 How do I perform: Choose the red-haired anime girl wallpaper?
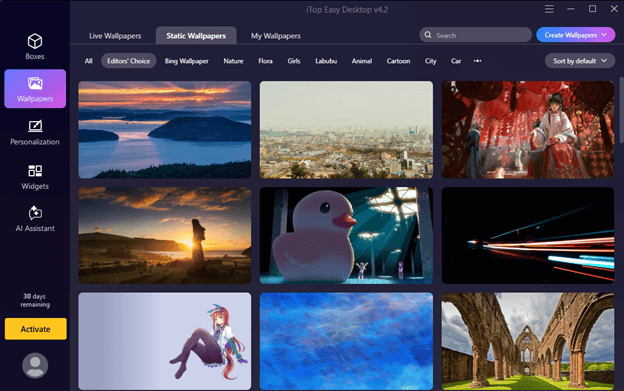[x=165, y=341]
